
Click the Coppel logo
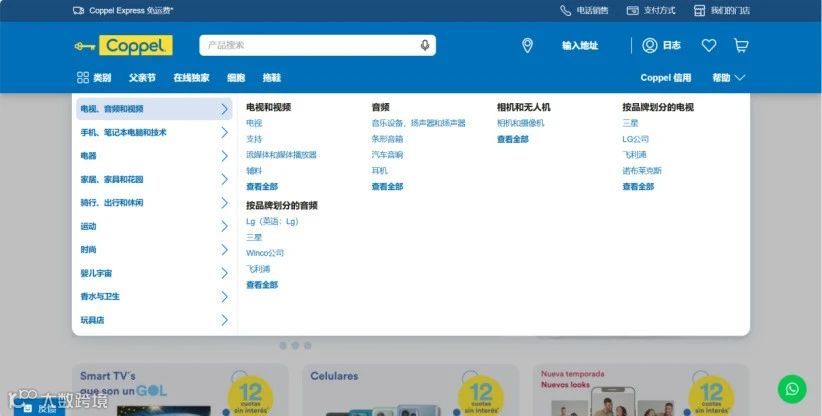(x=124, y=46)
